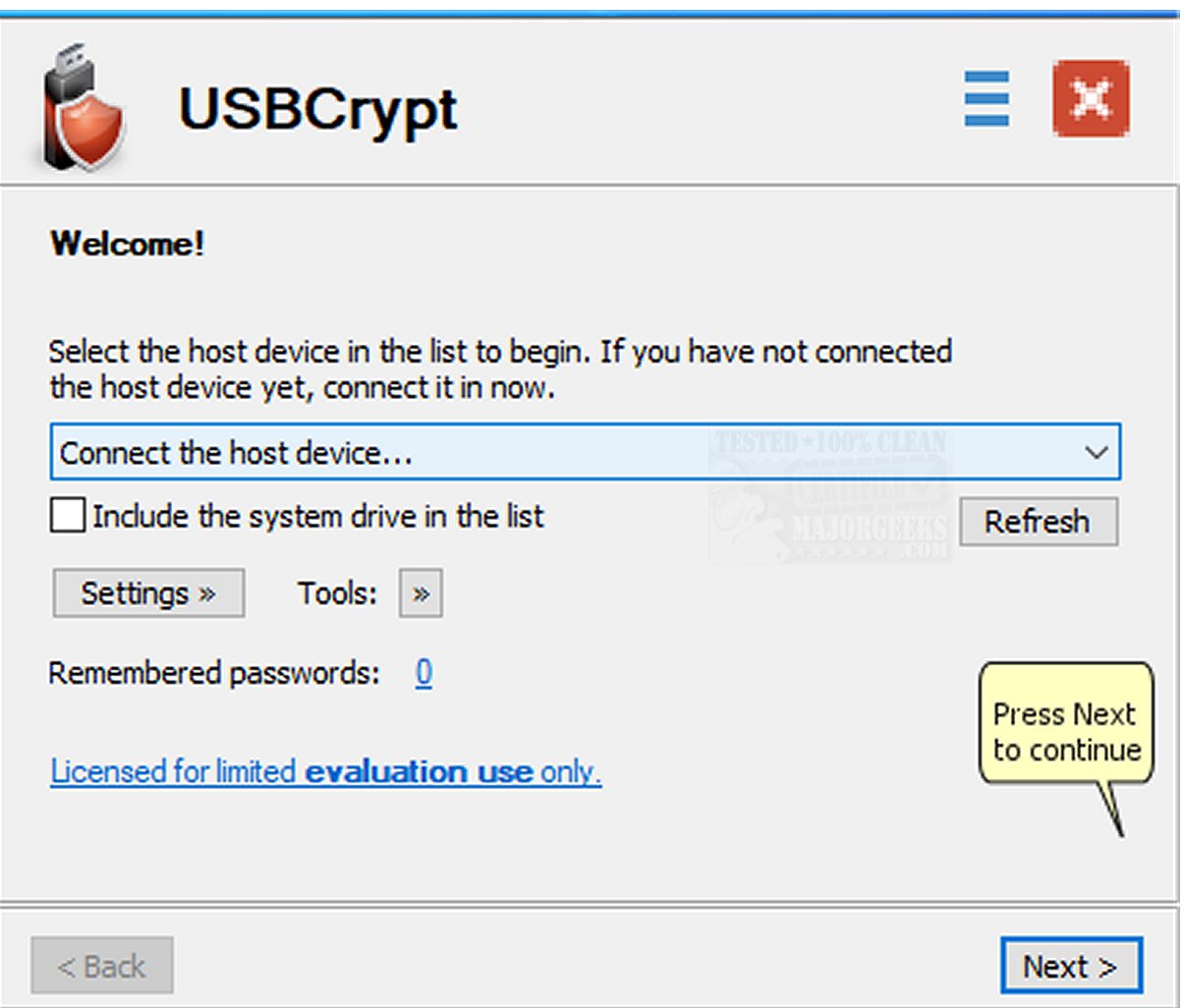Screen dimensions: 1184x1008
Task: Click the "Select the host device" instruction text
Action: (x=499, y=369)
